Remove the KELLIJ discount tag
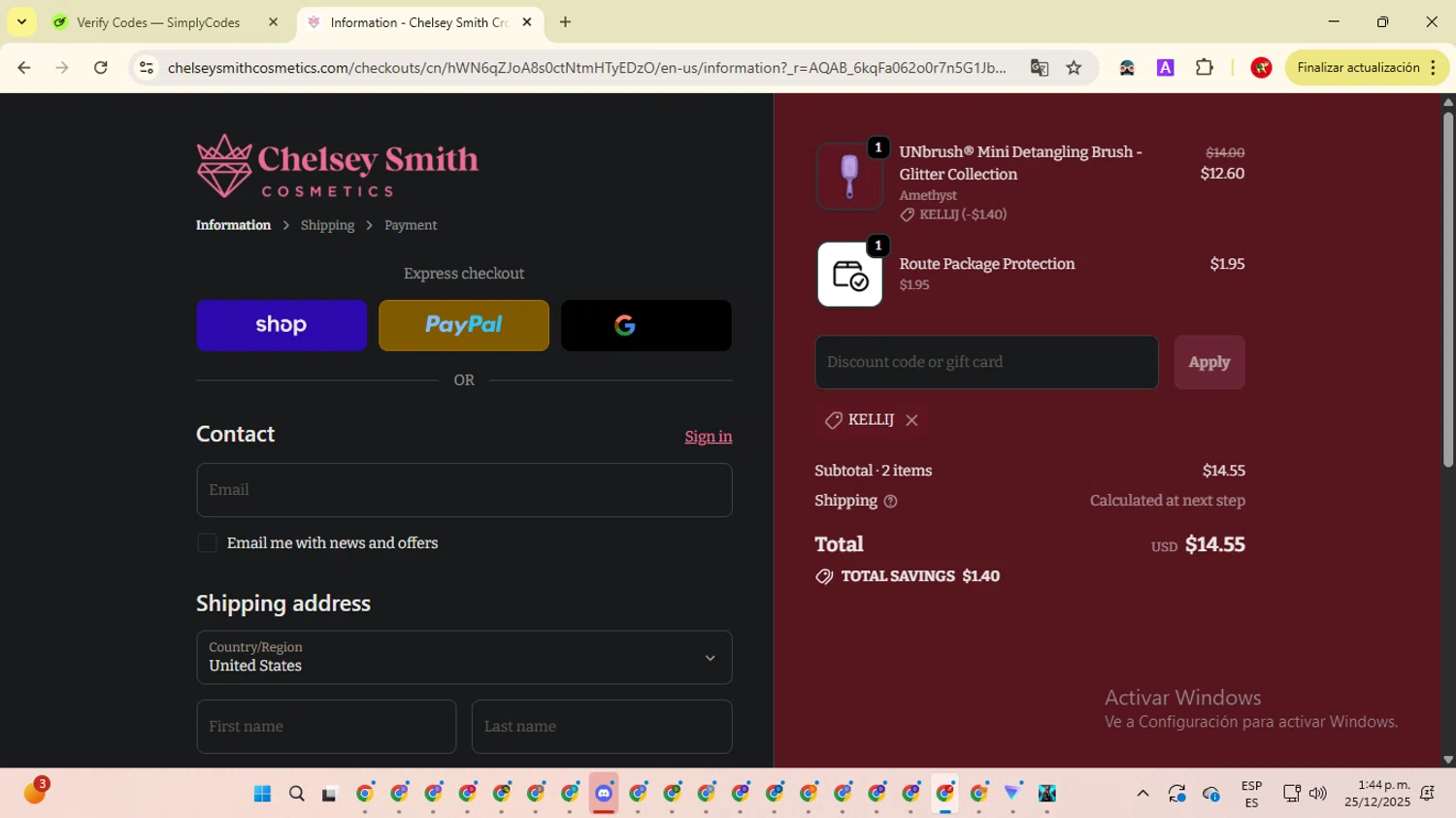 coord(911,420)
